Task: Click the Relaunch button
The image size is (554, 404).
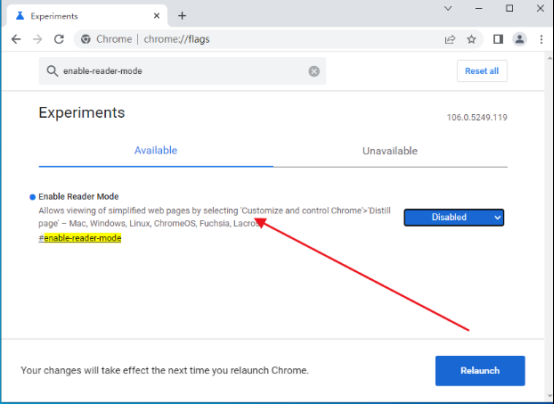Action: click(x=480, y=371)
